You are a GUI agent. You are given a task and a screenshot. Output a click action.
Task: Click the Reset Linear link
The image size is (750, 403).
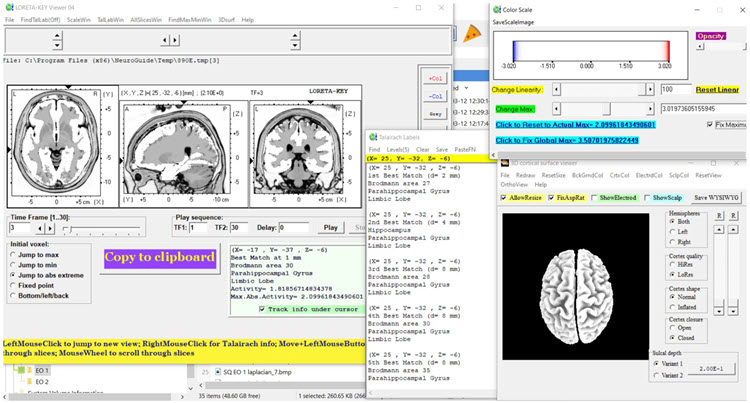point(718,89)
